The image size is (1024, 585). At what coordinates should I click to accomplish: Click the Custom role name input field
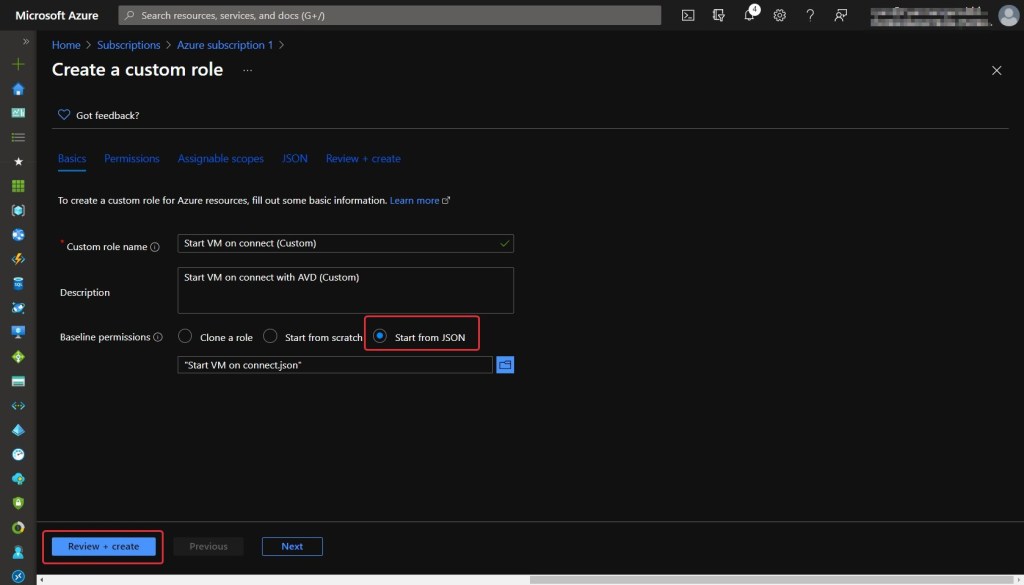[345, 244]
